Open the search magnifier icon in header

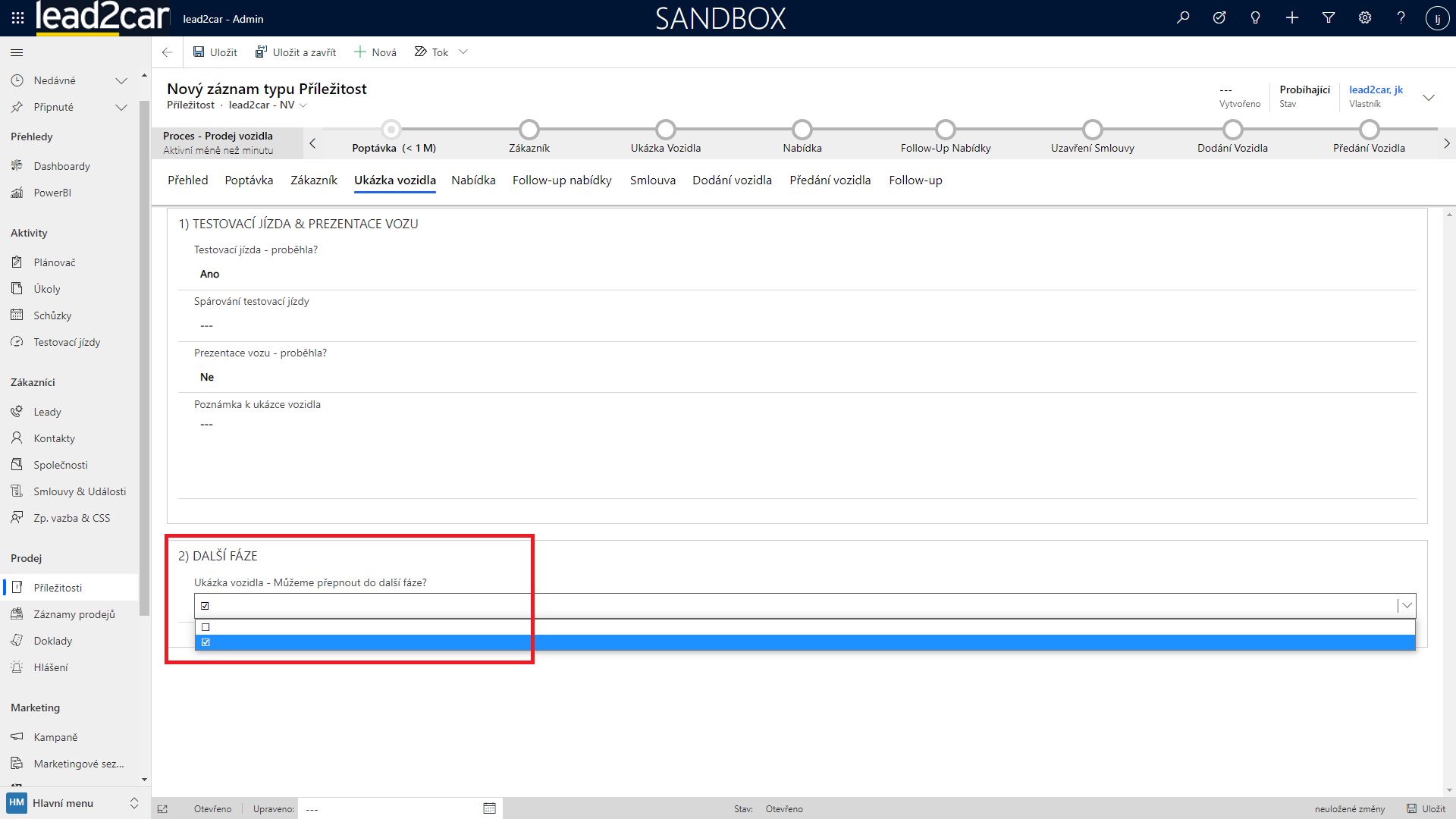(x=1183, y=17)
